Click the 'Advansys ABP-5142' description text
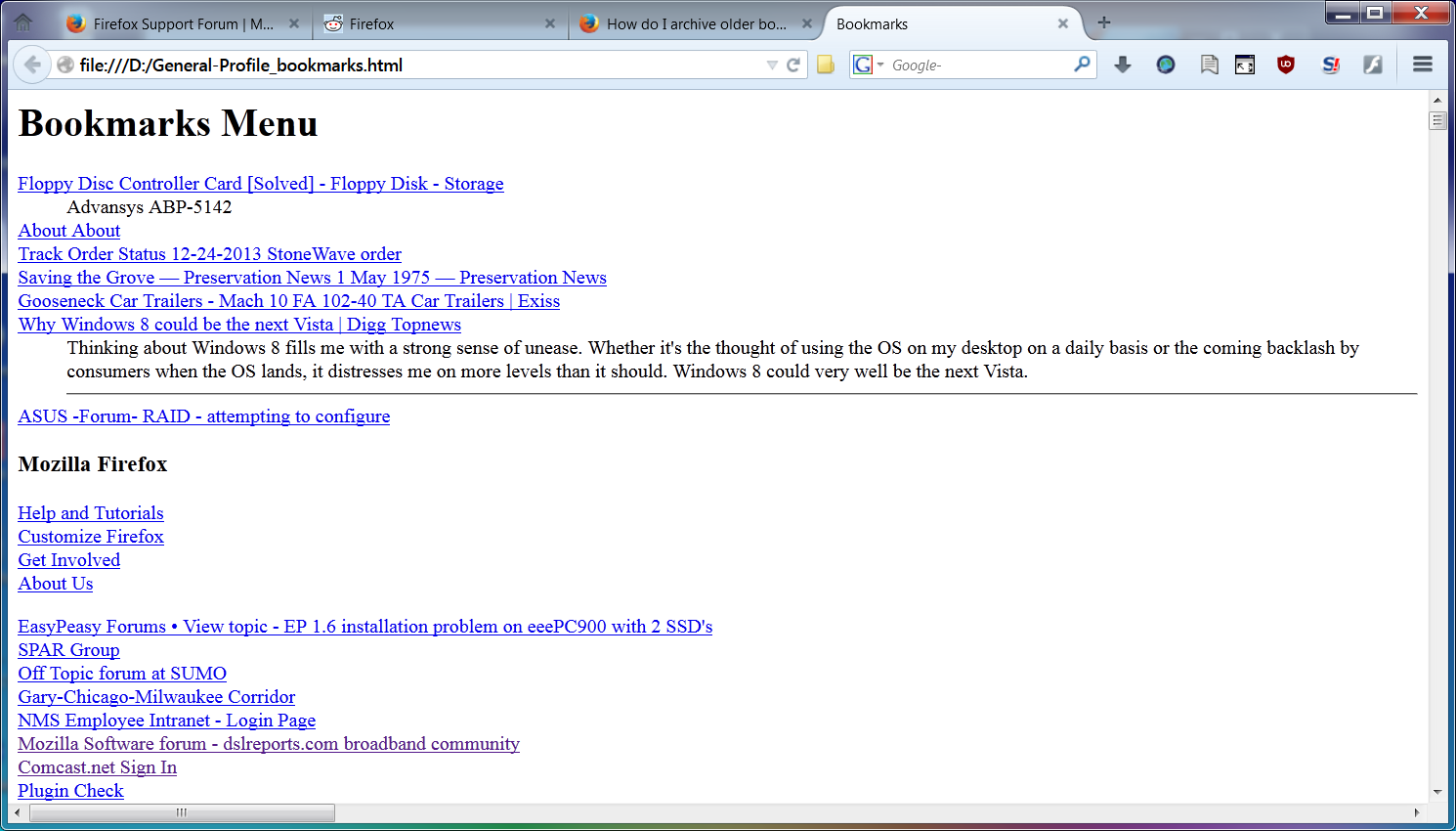This screenshot has height=831, width=1456. click(150, 207)
